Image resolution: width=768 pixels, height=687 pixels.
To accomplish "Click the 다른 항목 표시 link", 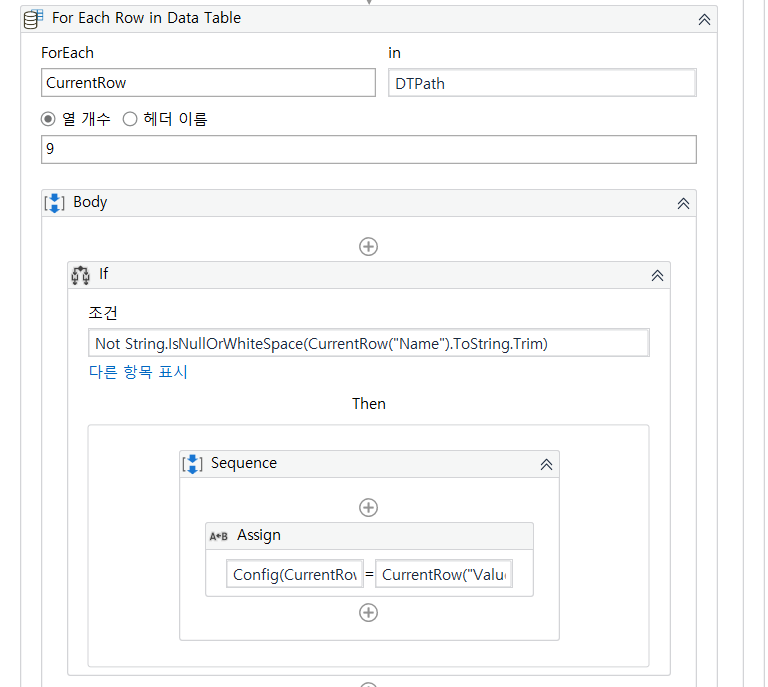I will [138, 372].
